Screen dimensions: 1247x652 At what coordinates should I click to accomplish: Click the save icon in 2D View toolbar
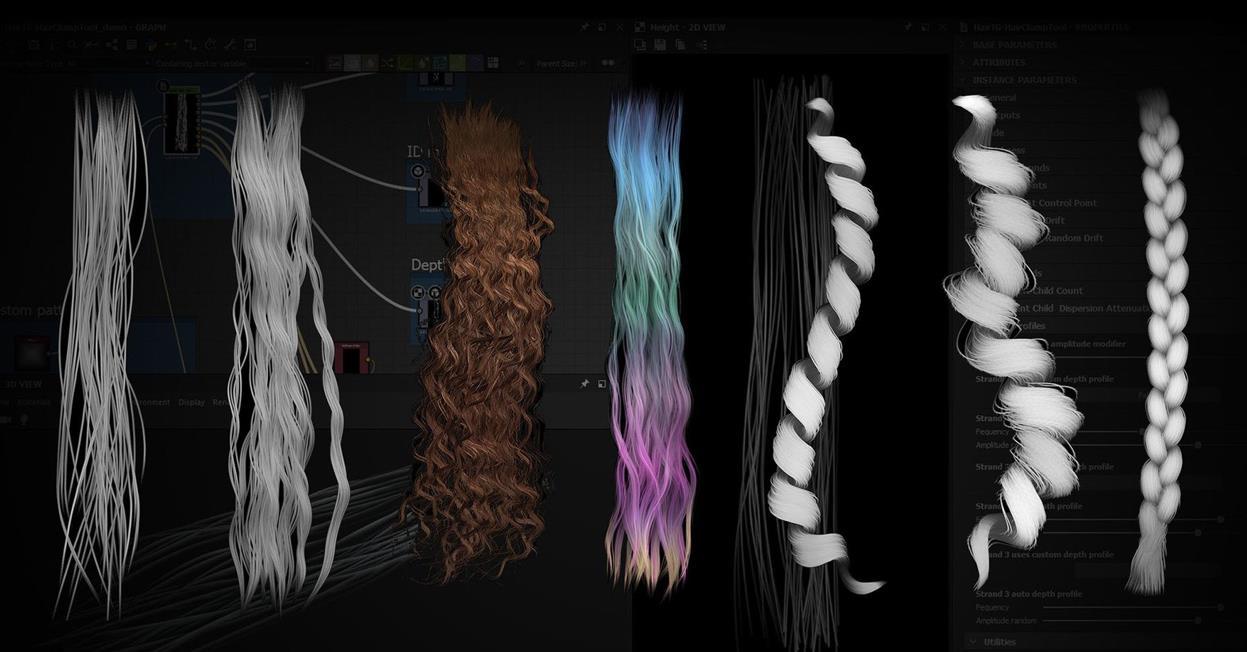point(662,45)
